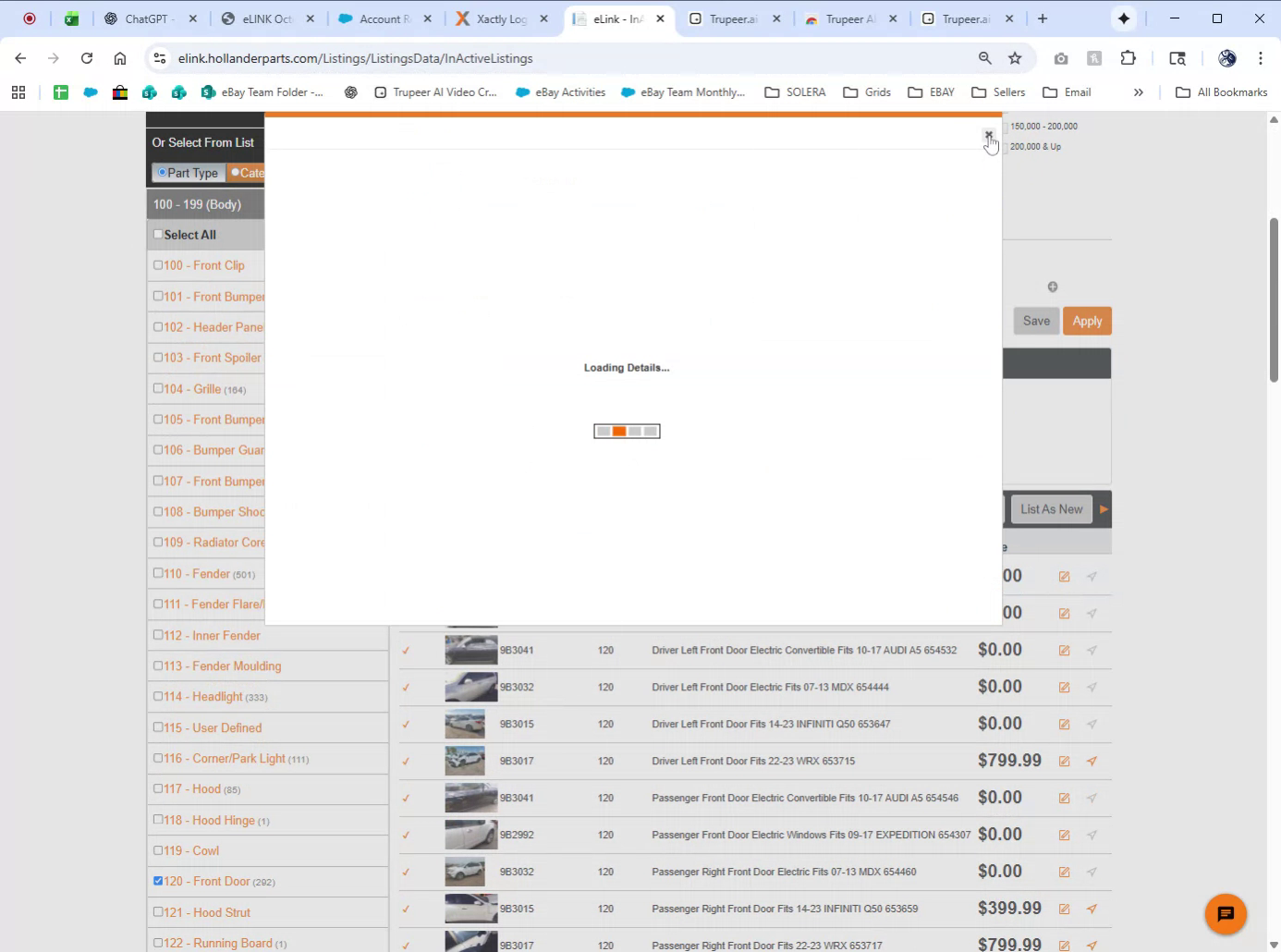Open the Trupeer AI Video bookmark
Image resolution: width=1281 pixels, height=952 pixels.
[x=435, y=92]
